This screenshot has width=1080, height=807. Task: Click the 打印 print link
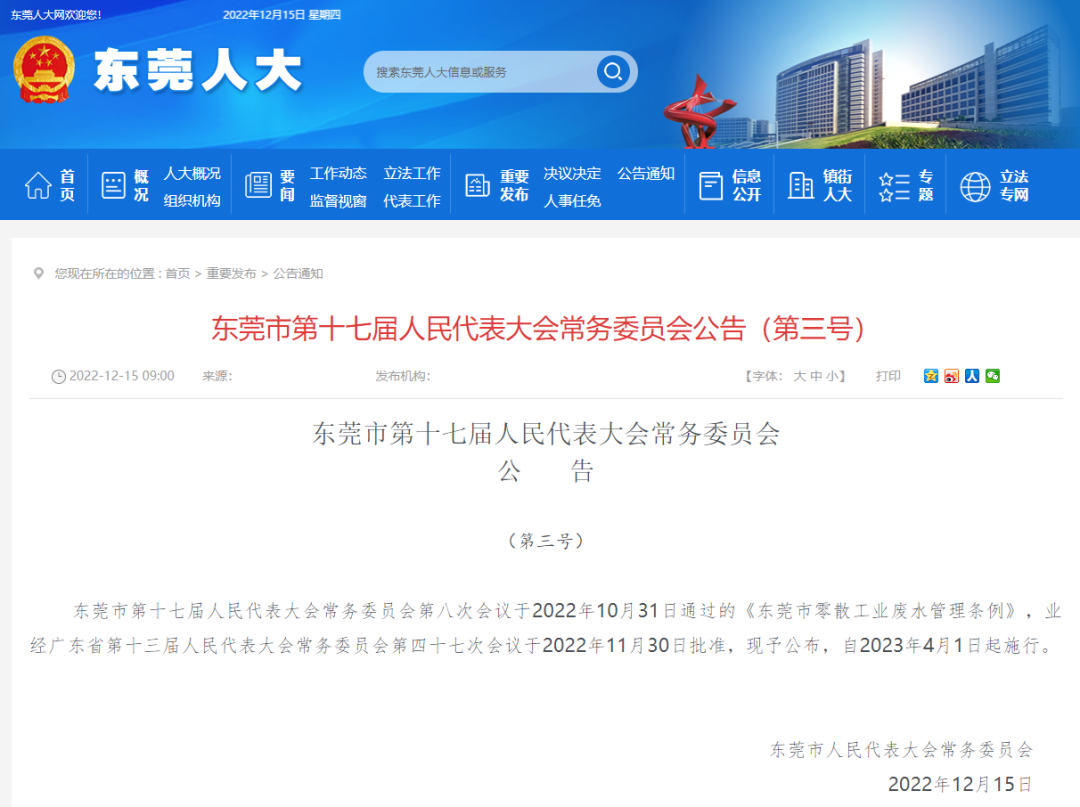888,376
